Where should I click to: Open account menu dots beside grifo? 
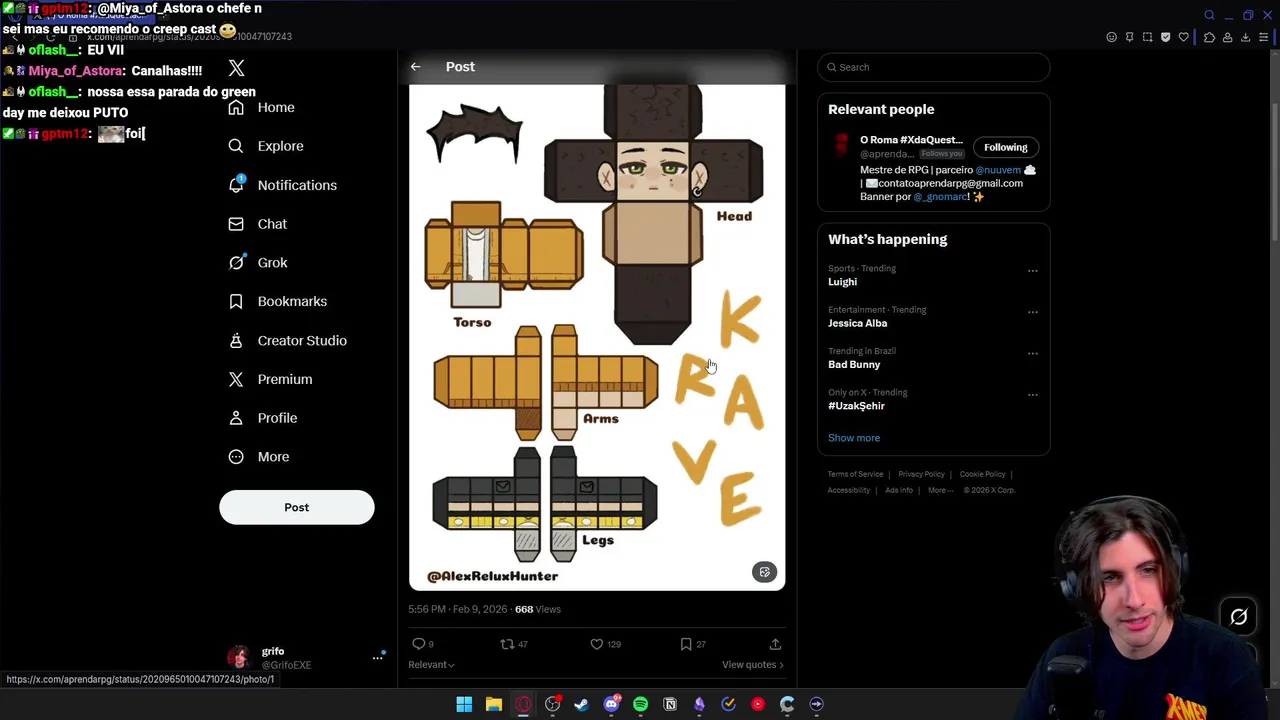tap(378, 657)
